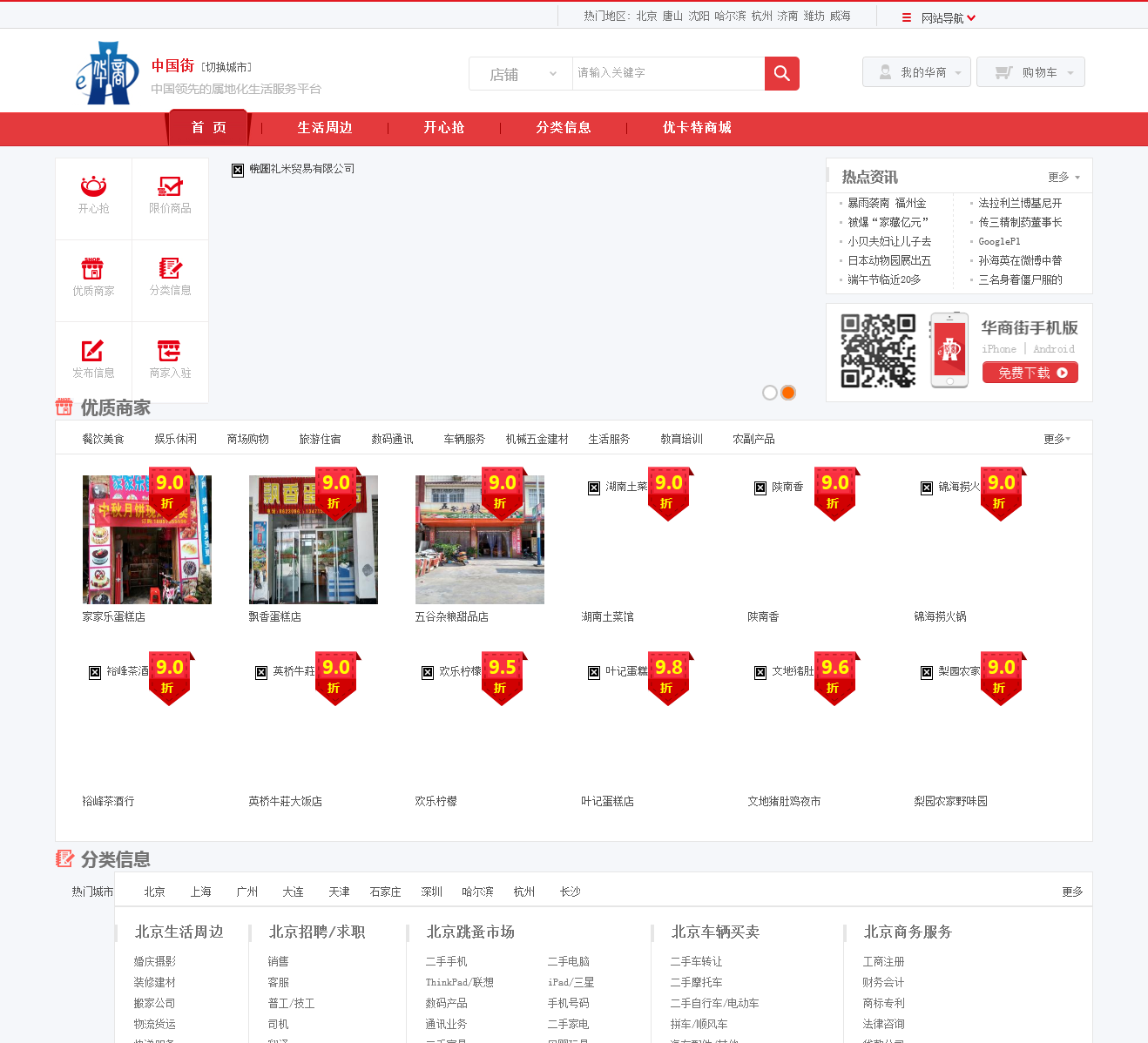Select the second orange carousel dot

pos(788,393)
